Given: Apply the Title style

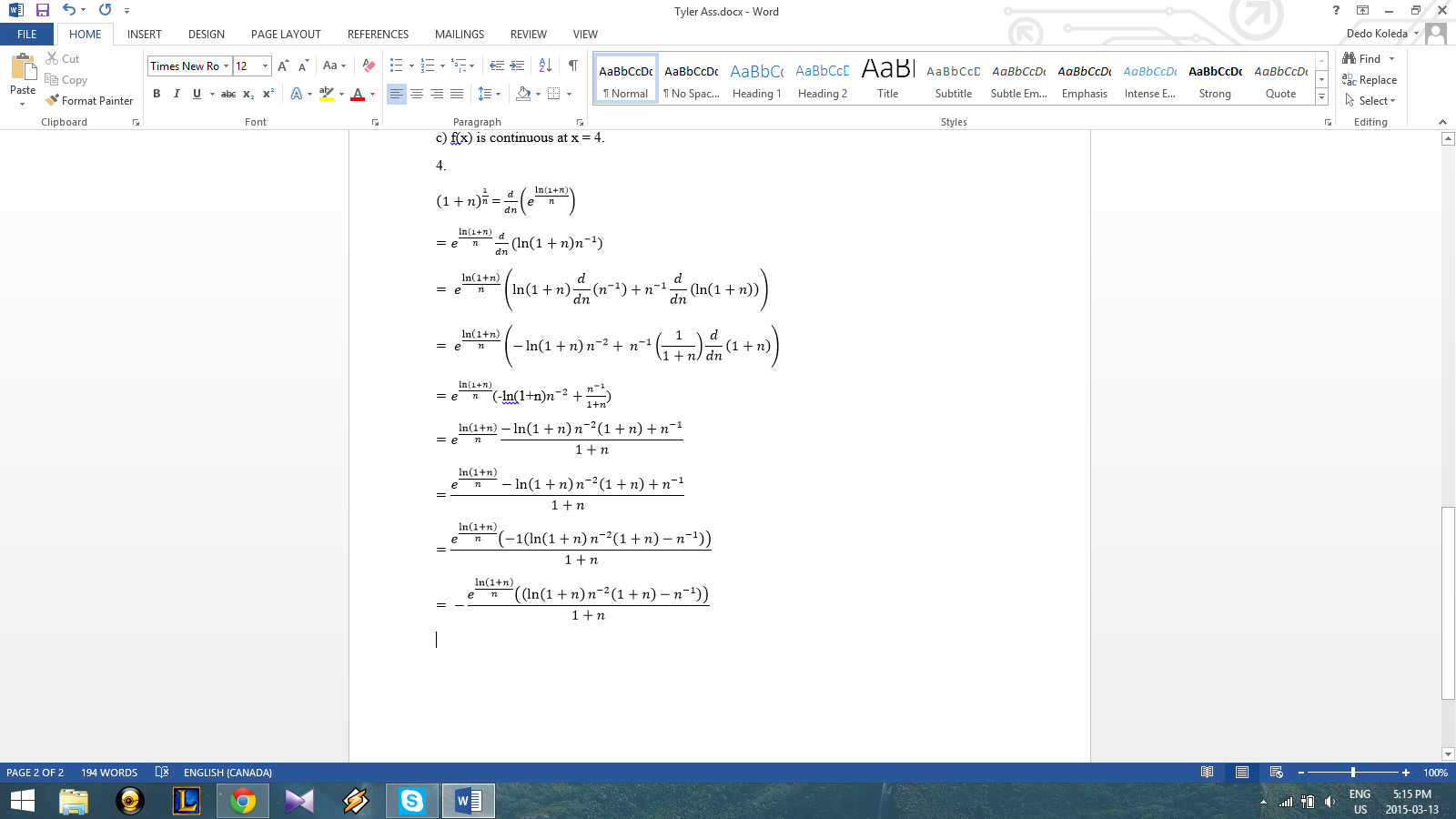Looking at the screenshot, I should click(888, 79).
